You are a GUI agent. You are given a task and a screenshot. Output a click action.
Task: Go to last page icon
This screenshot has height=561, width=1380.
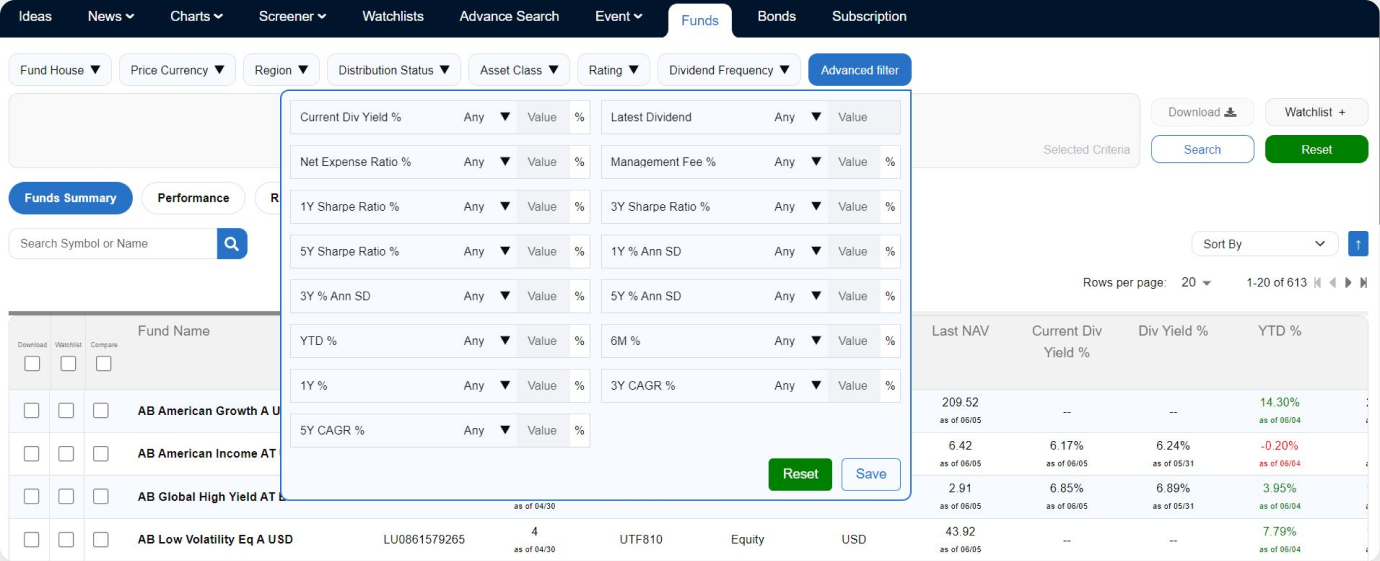[x=1363, y=283]
